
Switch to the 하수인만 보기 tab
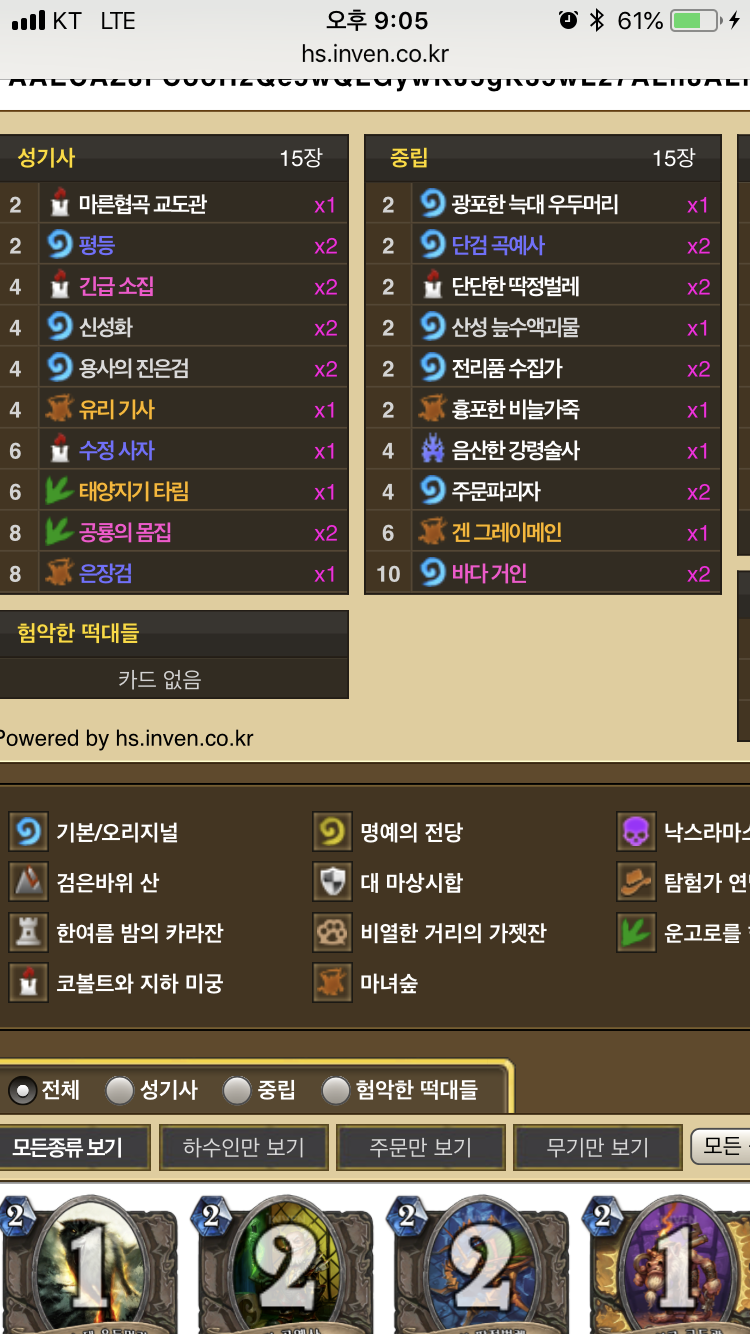pyautogui.click(x=243, y=1147)
